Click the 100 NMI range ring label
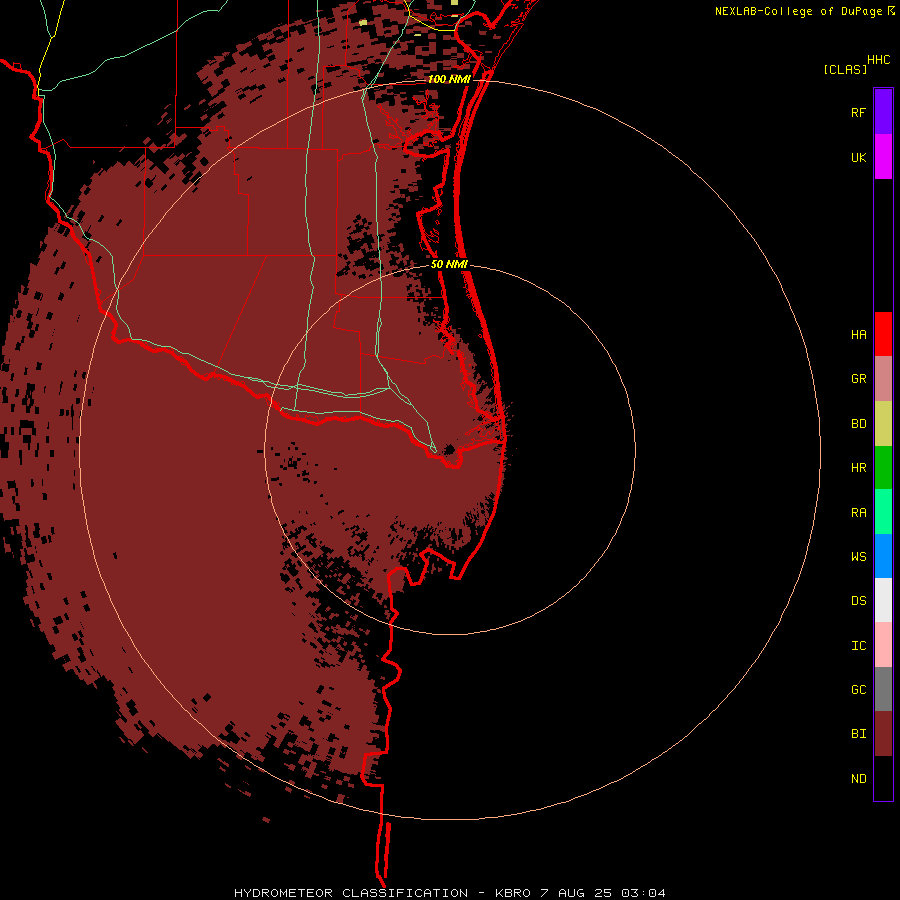The image size is (900, 900). pyautogui.click(x=449, y=79)
